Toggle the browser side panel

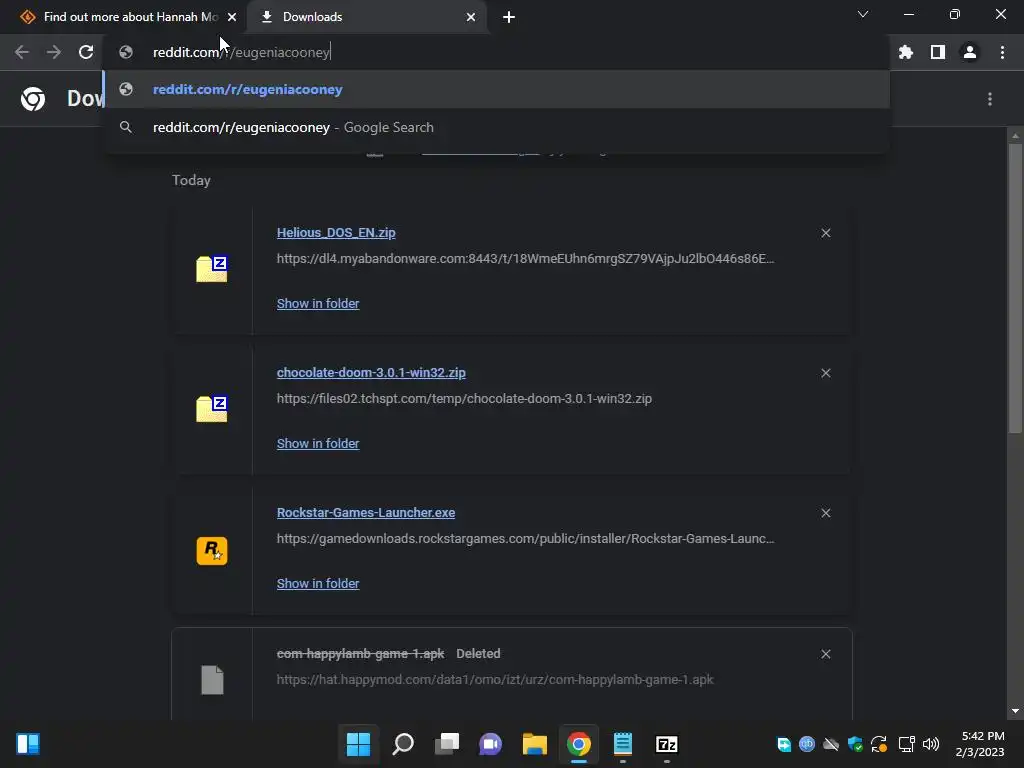coord(938,52)
